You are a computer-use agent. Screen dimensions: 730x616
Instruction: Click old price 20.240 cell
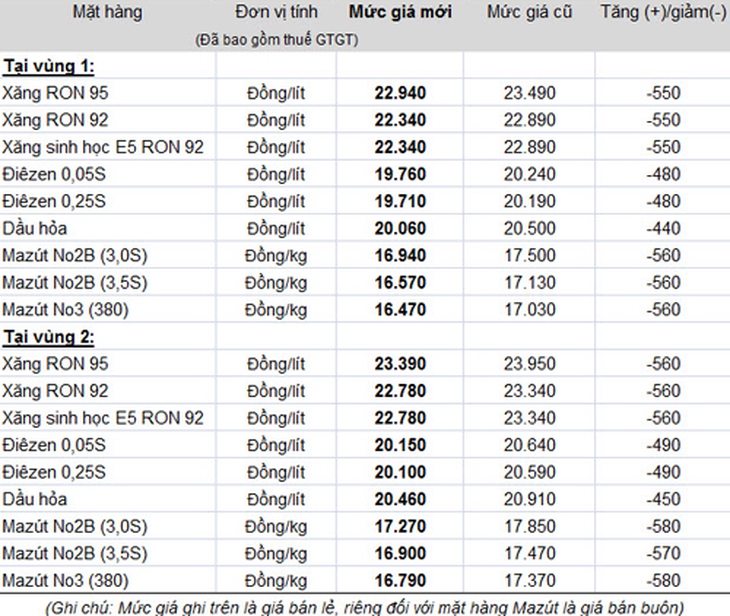529,174
